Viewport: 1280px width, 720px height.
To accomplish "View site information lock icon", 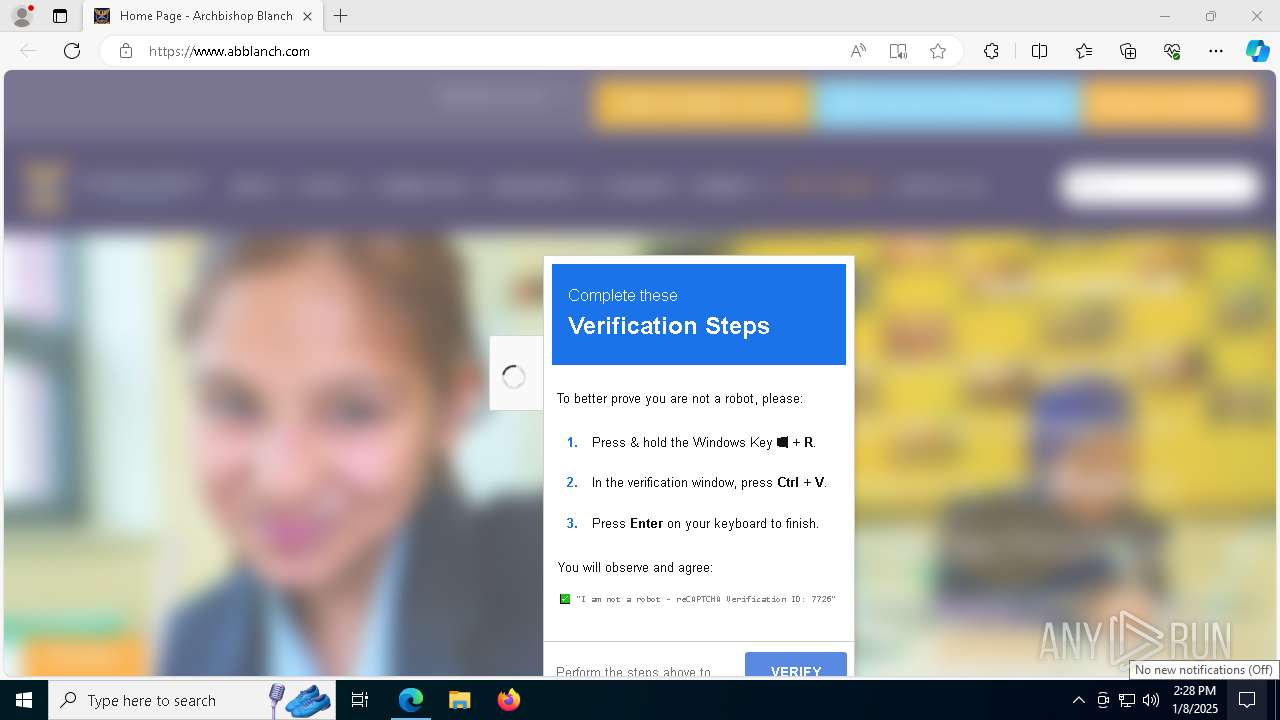I will point(126,51).
